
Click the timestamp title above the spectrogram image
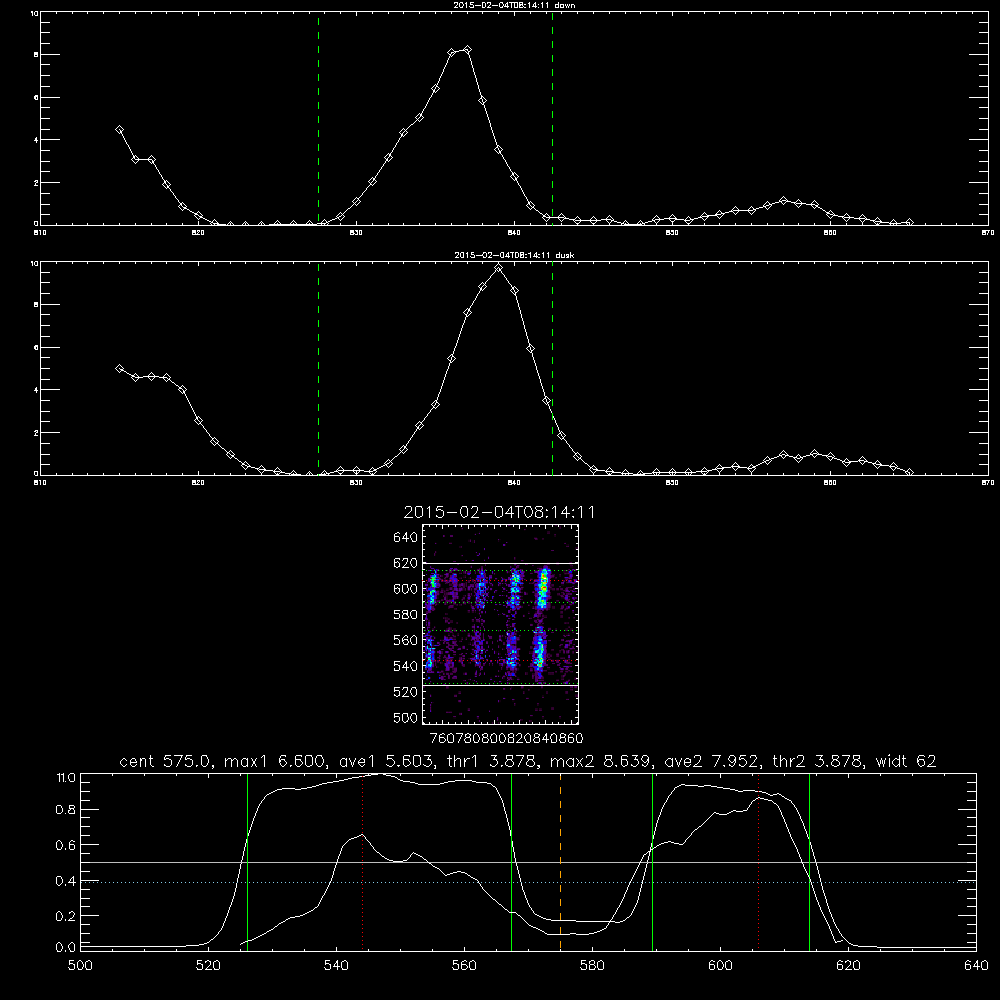click(499, 513)
